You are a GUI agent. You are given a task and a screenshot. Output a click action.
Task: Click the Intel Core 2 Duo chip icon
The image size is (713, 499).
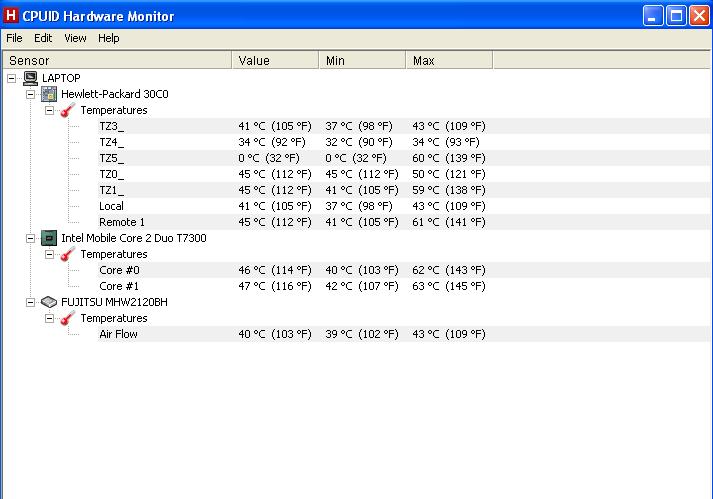49,238
